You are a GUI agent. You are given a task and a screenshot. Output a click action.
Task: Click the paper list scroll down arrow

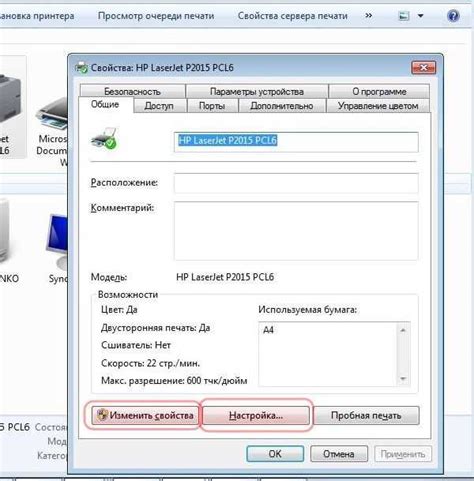(x=403, y=379)
